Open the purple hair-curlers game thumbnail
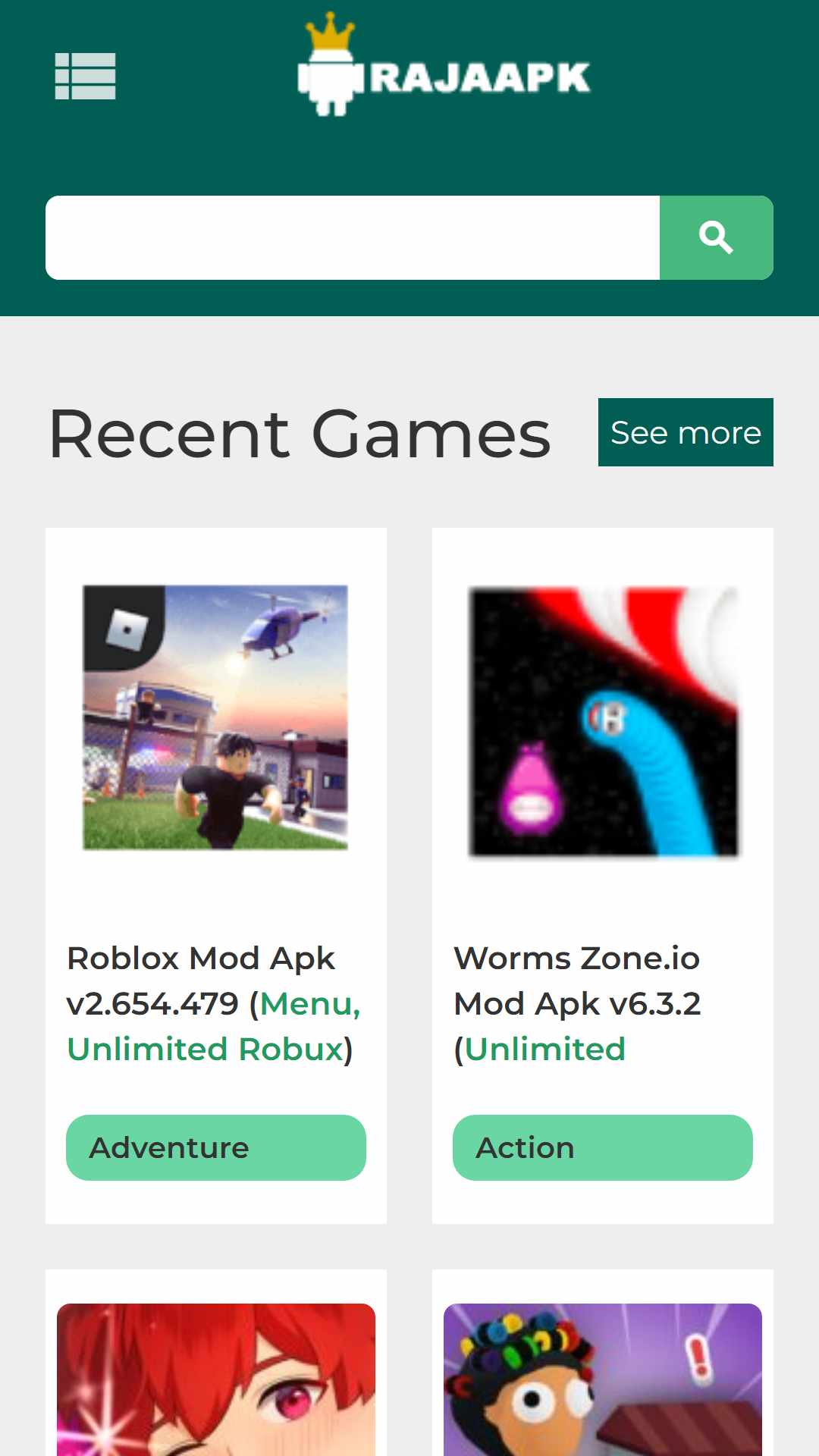 coord(603,1379)
